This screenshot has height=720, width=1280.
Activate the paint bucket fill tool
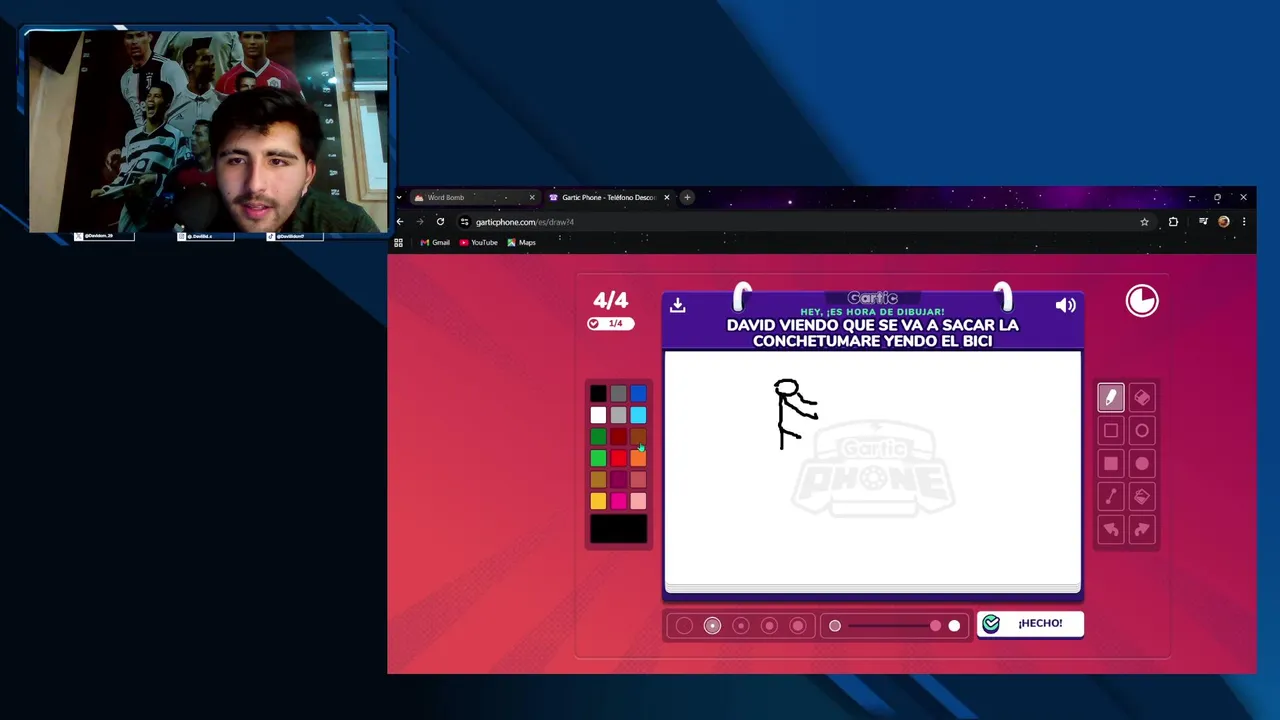pos(1142,497)
